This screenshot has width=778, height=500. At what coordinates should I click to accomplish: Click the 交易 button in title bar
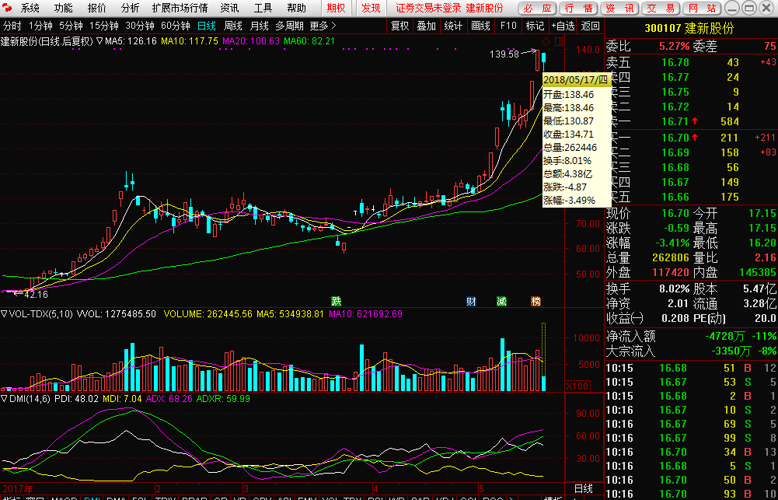click(660, 8)
